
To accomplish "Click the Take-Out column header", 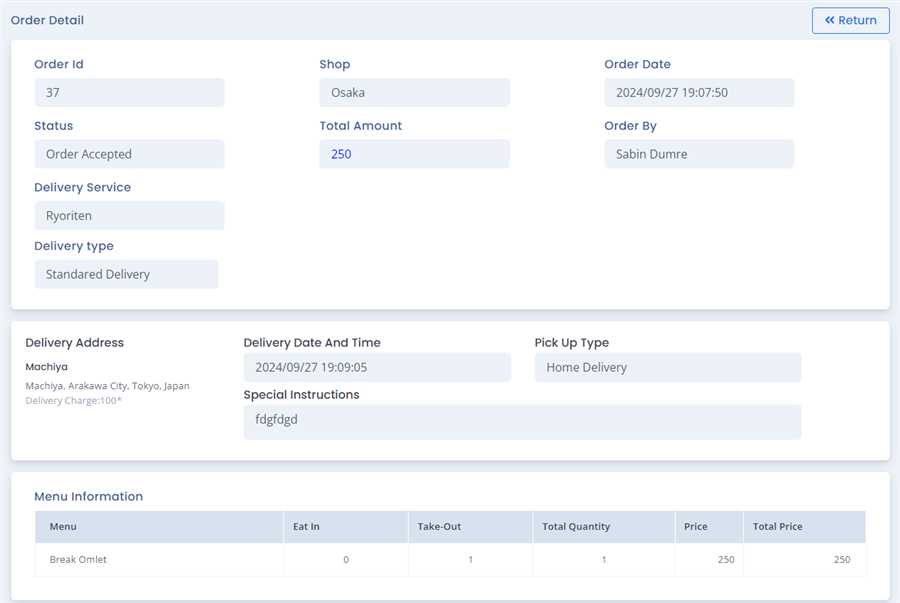I will click(439, 527).
